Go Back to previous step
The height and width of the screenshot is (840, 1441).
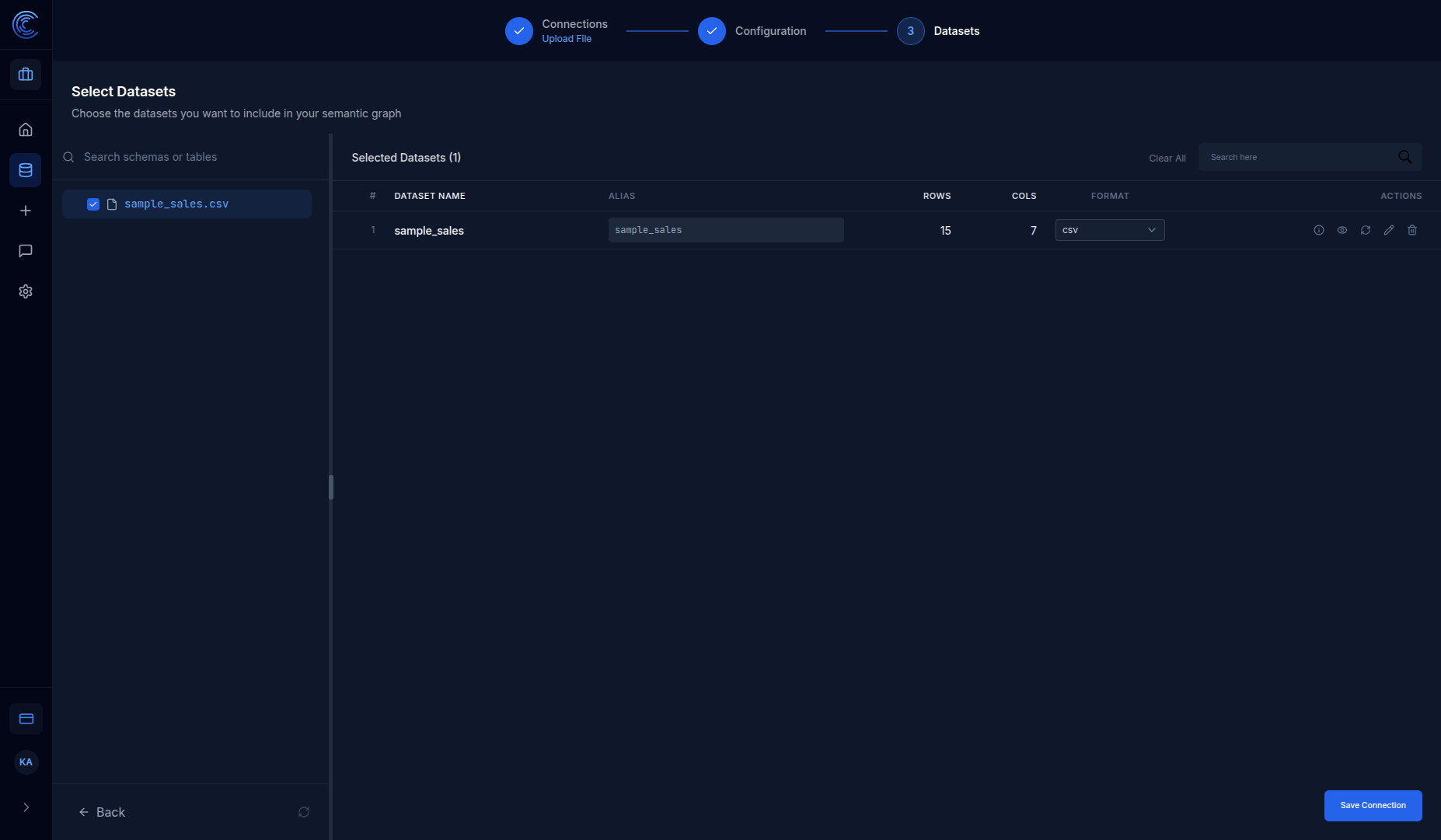coord(102,812)
